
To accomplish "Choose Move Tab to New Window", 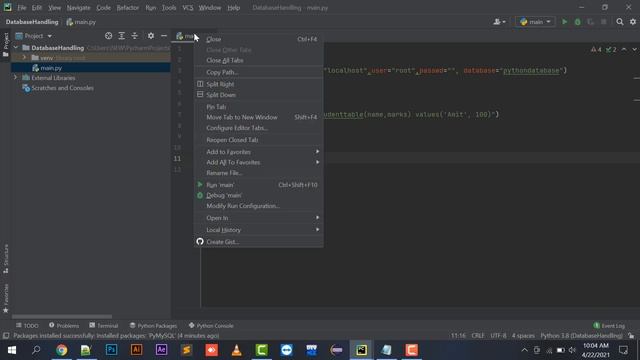I will [258, 117].
